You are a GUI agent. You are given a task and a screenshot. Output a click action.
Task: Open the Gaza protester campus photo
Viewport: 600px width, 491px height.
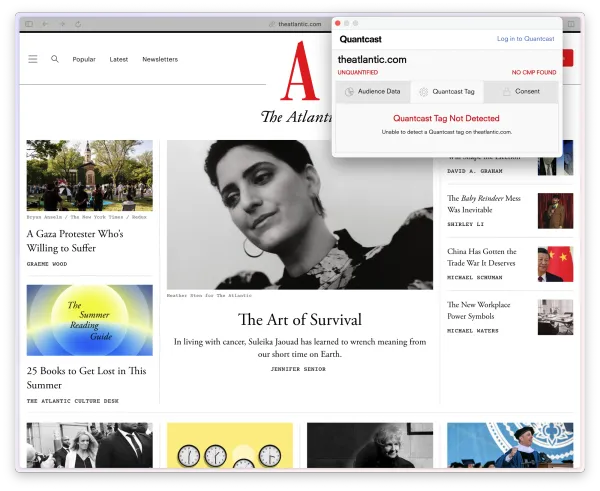coord(90,175)
